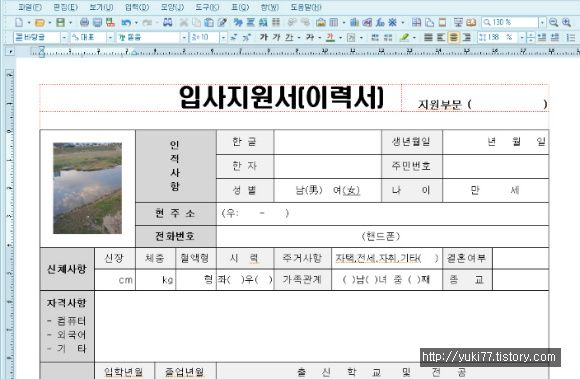This screenshot has height=379, width=580.
Task: Open the 도구(K) menu
Action: click(x=207, y=7)
